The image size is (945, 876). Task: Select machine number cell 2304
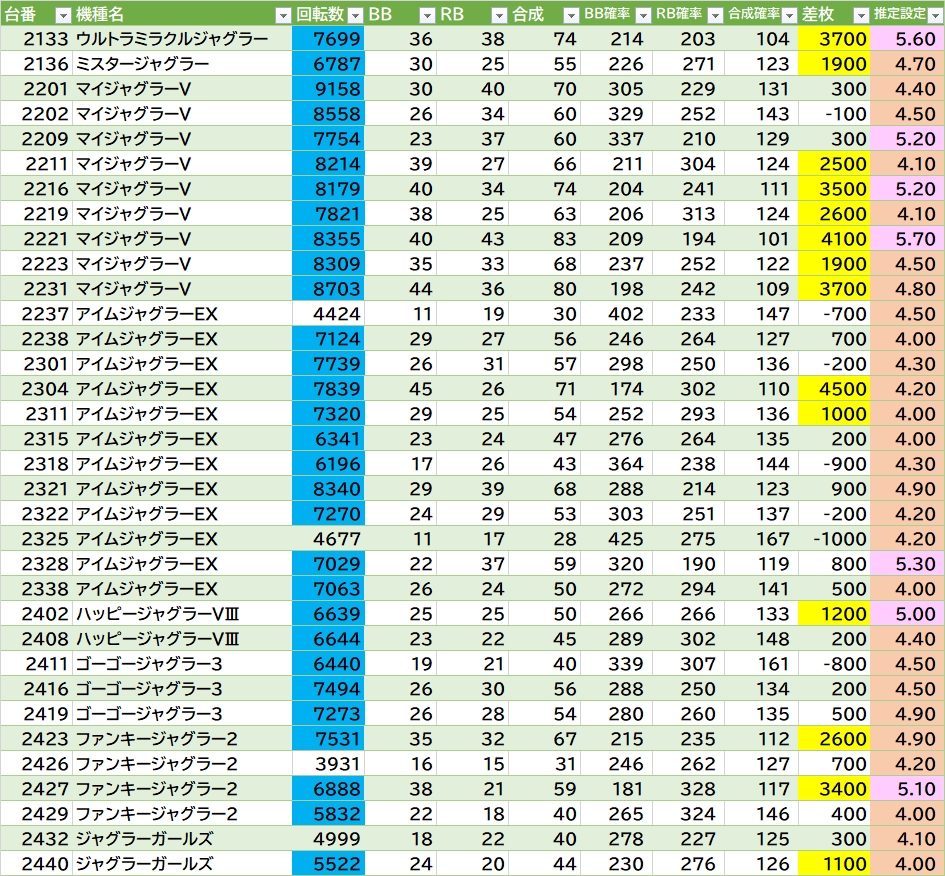[x=37, y=389]
